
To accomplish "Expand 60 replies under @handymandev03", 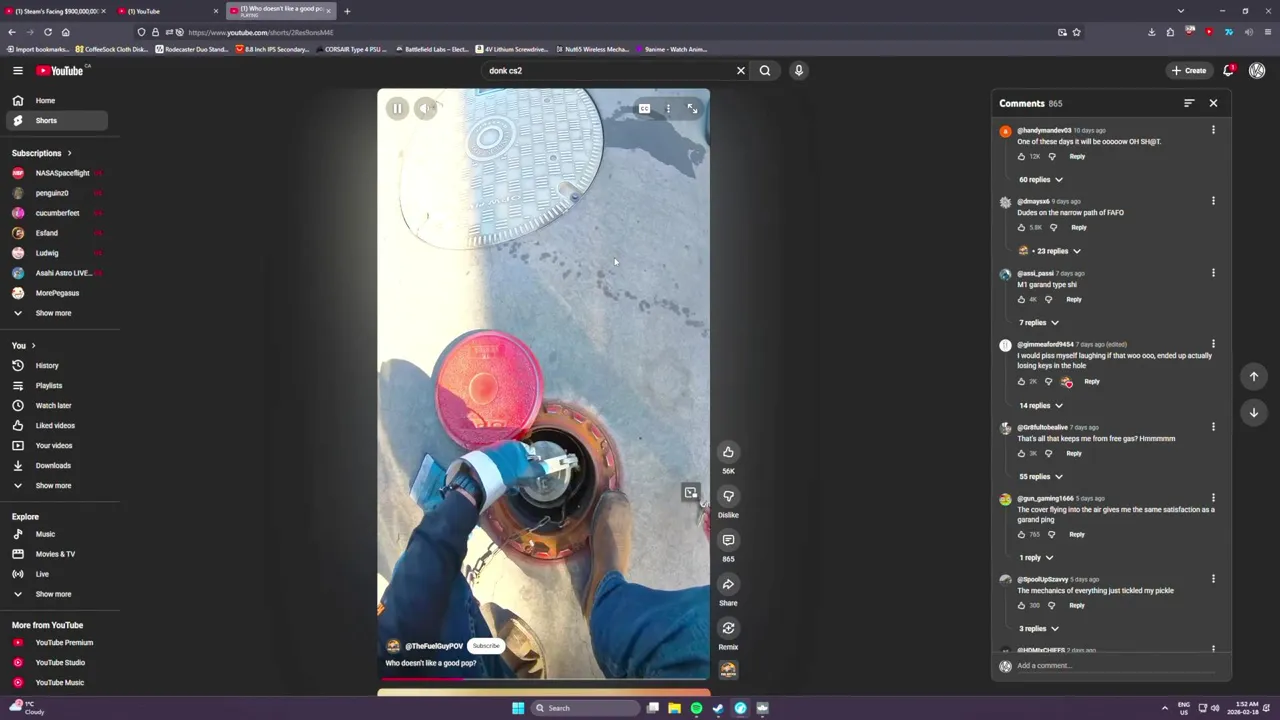I will tap(1041, 179).
